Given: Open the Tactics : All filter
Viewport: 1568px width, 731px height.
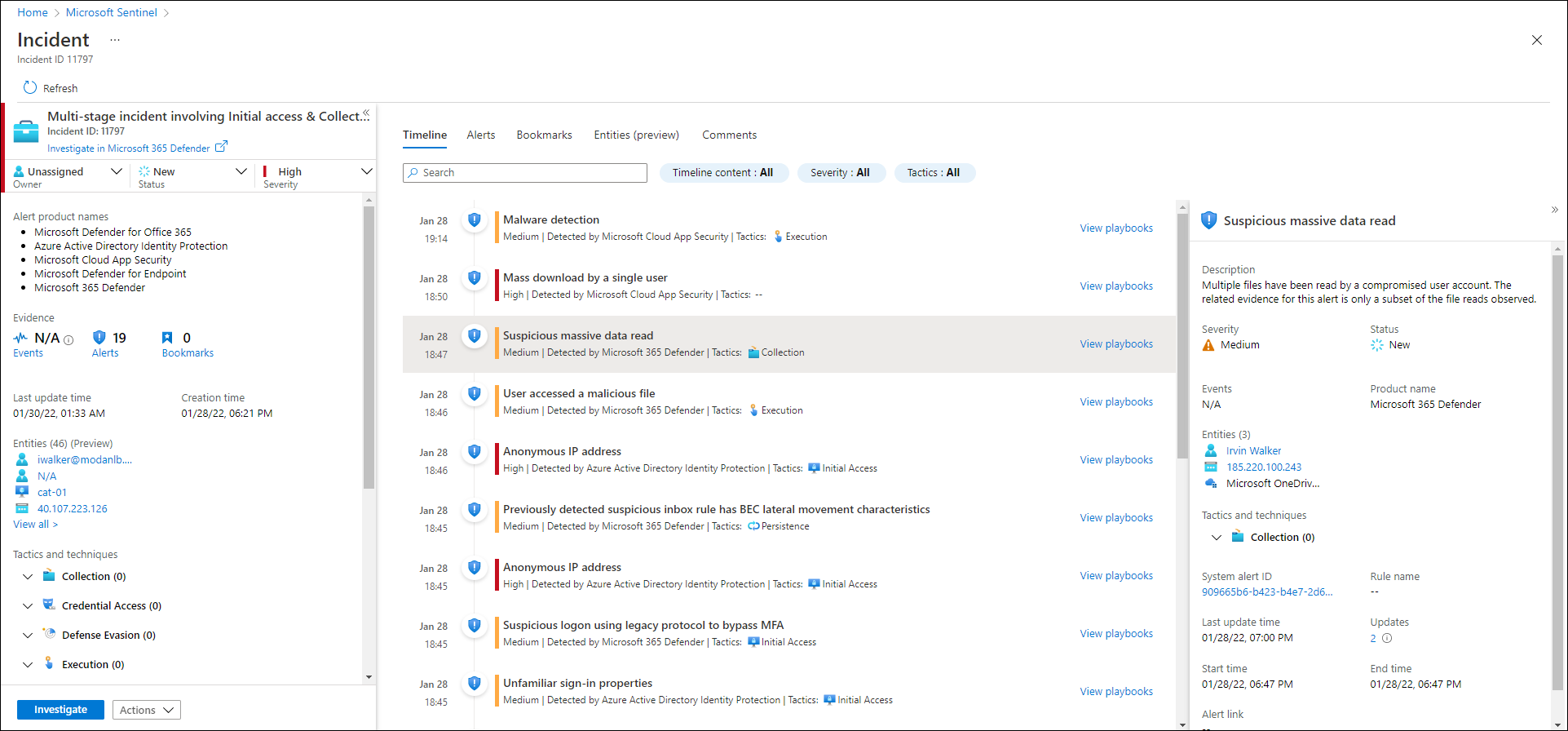Looking at the screenshot, I should tap(934, 173).
